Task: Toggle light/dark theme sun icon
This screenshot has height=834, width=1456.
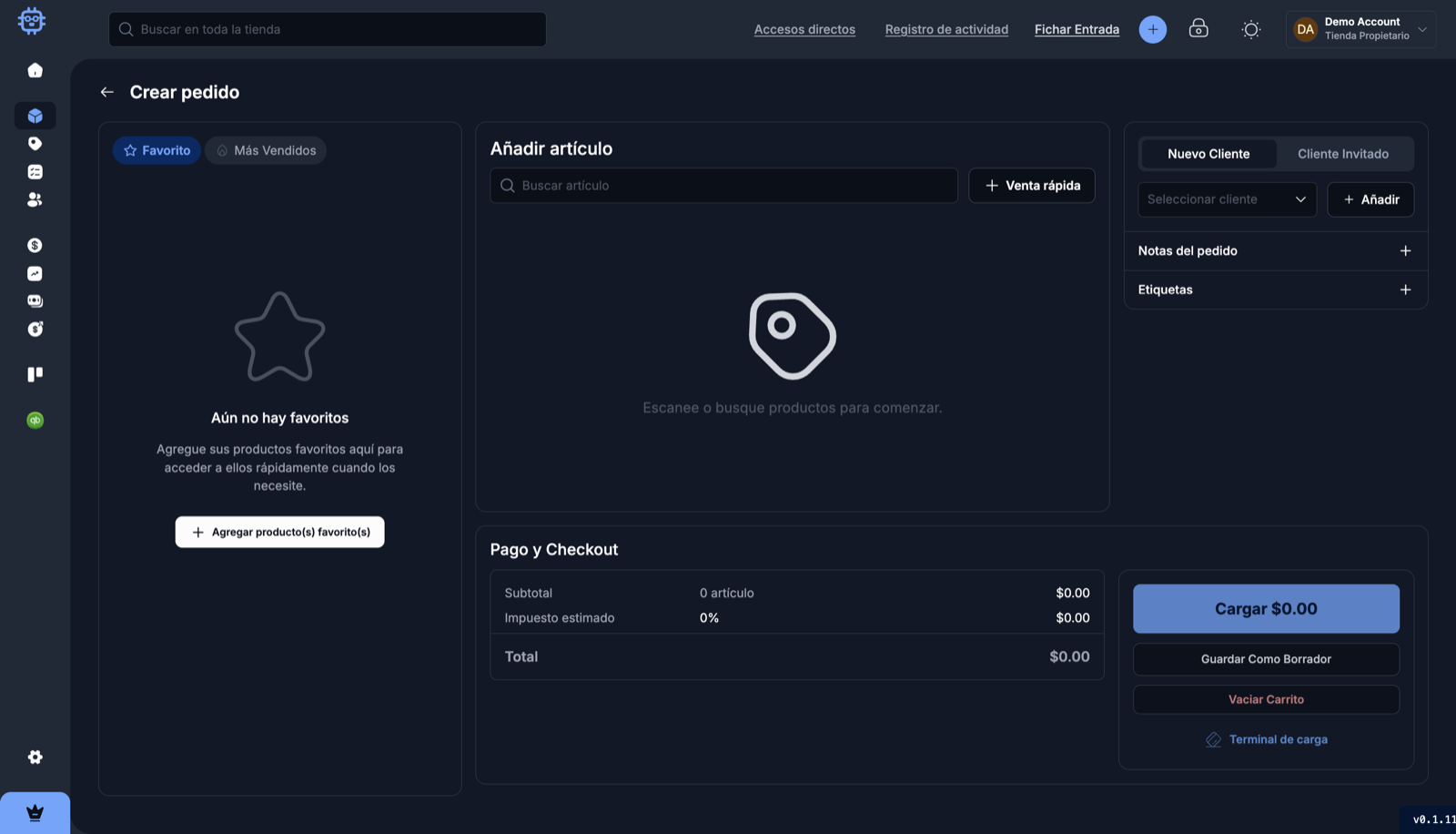Action: [1251, 29]
